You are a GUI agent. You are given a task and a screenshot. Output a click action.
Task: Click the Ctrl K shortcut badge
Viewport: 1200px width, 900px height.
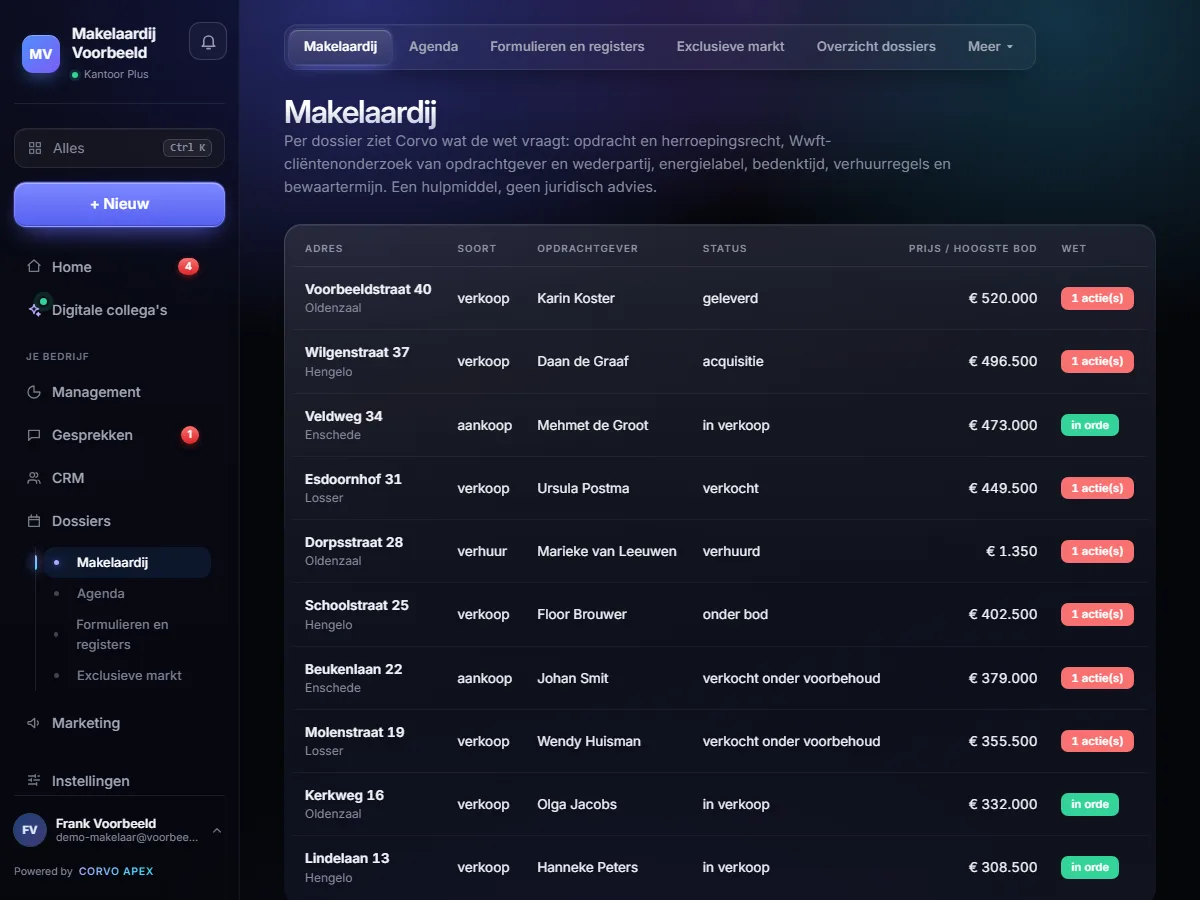point(188,148)
